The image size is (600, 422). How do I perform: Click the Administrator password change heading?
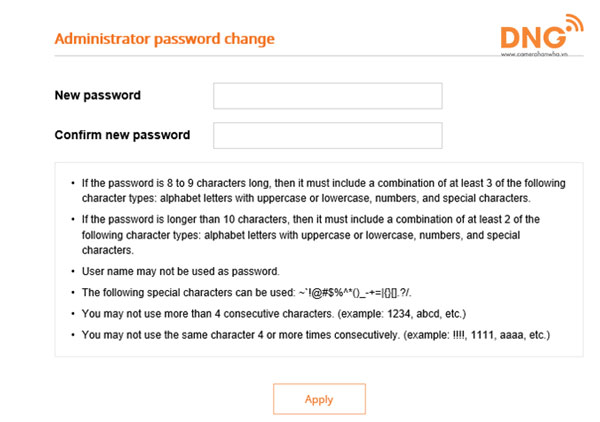(164, 39)
